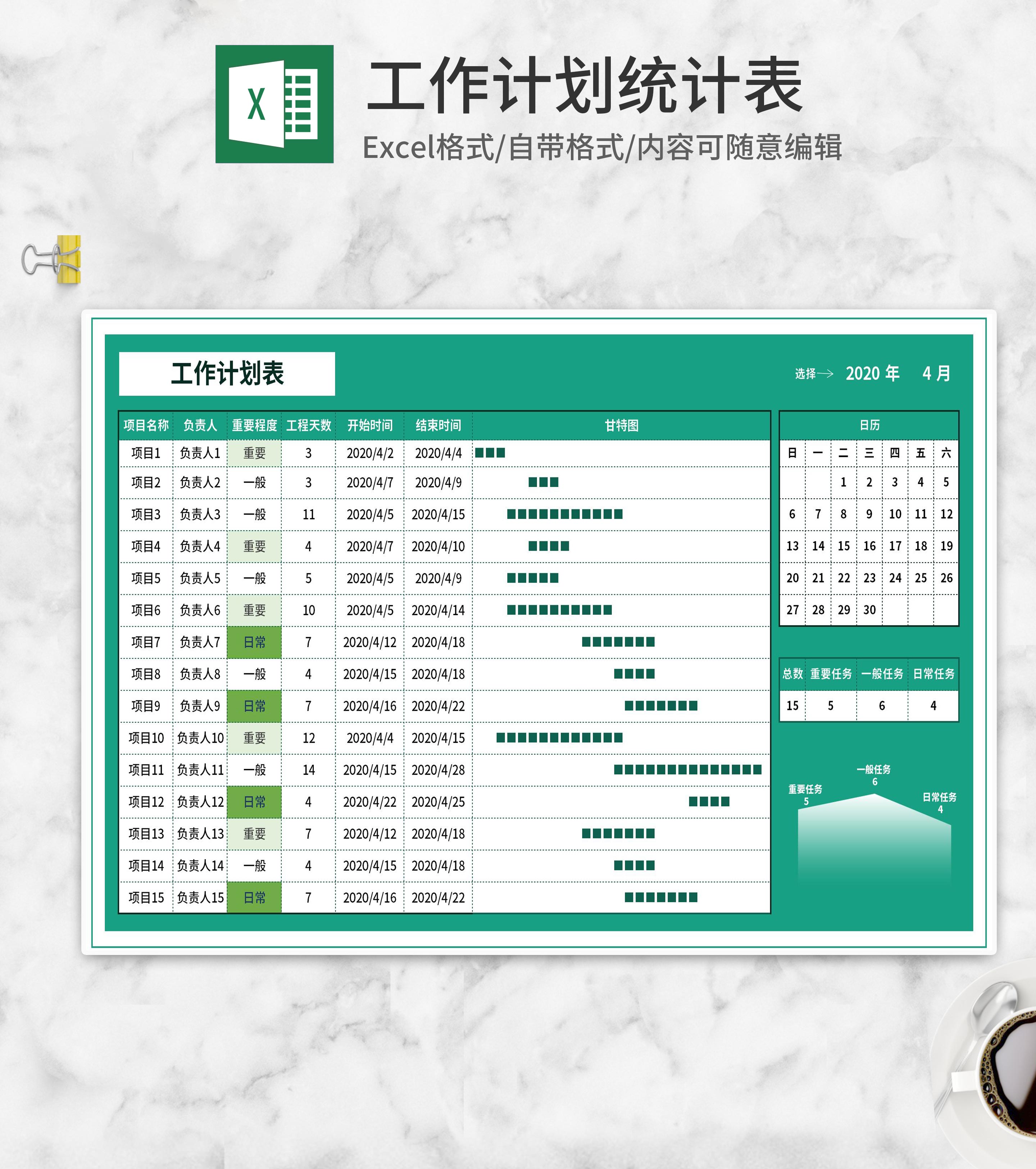
Task: Click the 一般任务 6 chart label
Action: pyautogui.click(x=873, y=775)
